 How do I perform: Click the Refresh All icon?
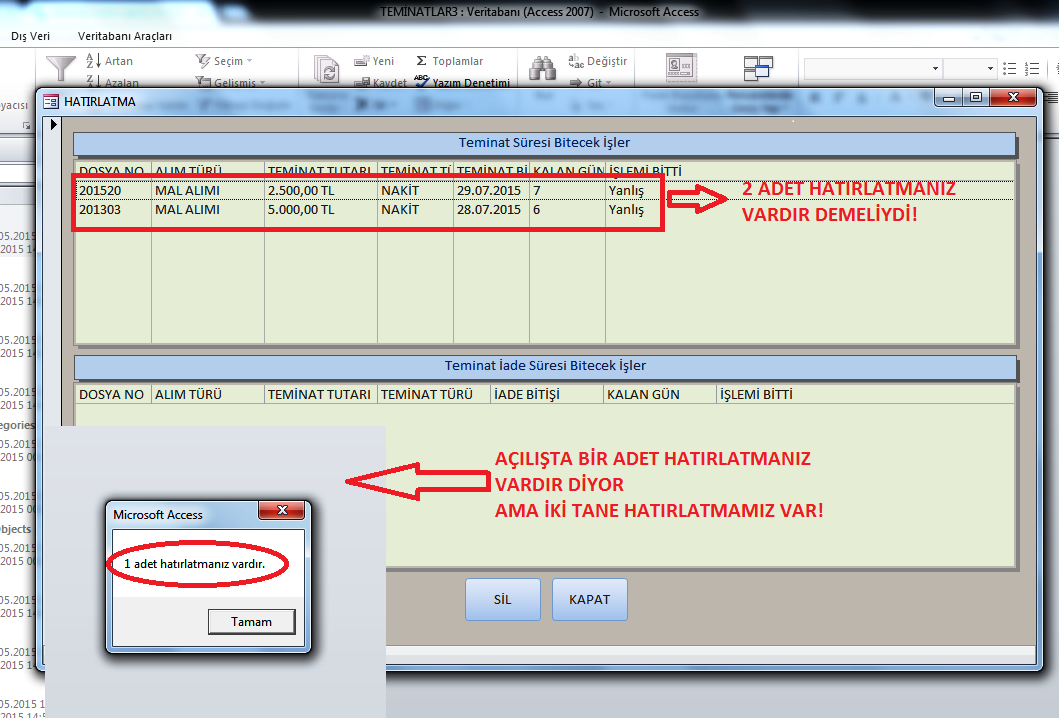click(327, 69)
